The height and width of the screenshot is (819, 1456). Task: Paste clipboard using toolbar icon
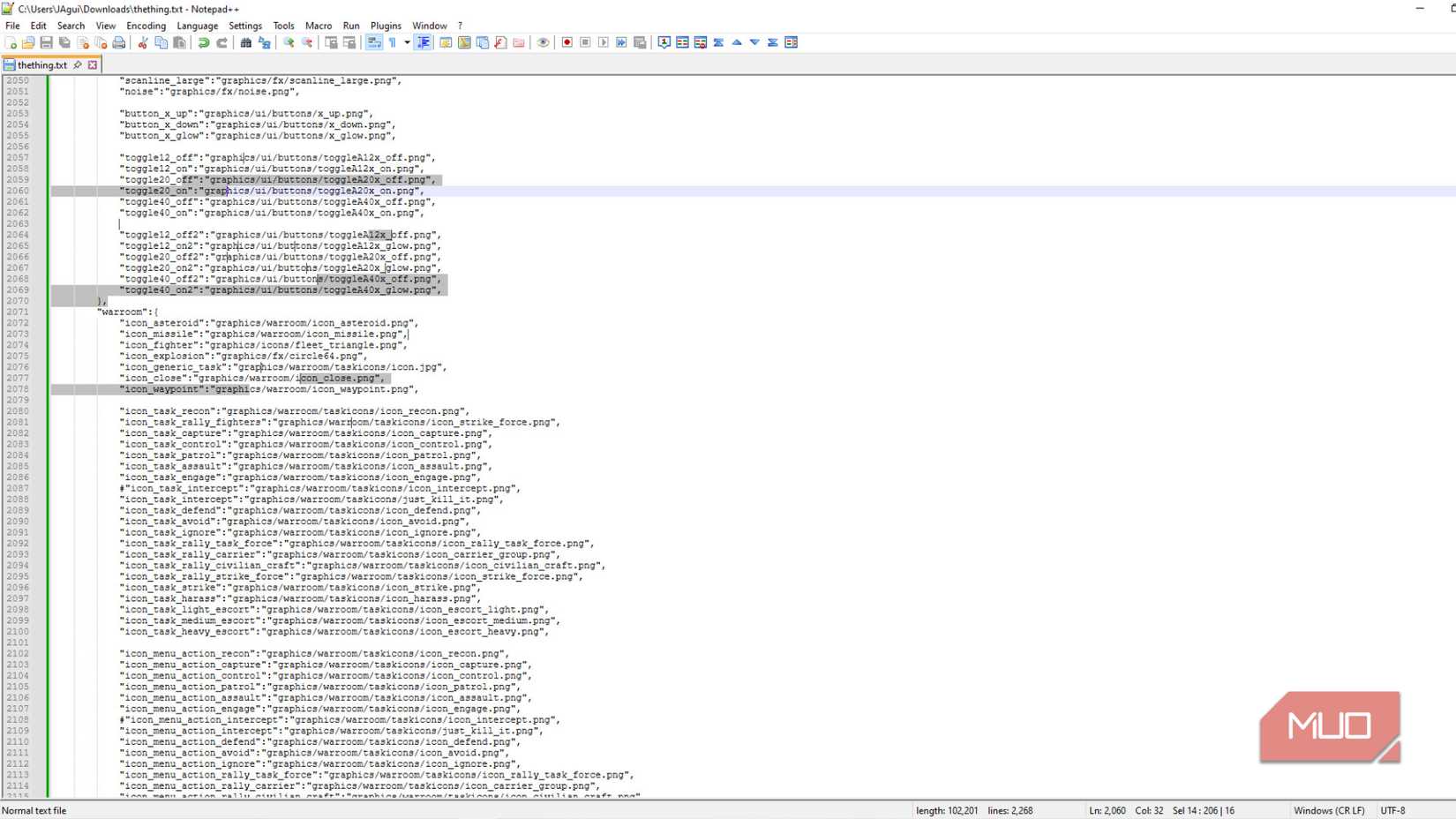pyautogui.click(x=179, y=42)
